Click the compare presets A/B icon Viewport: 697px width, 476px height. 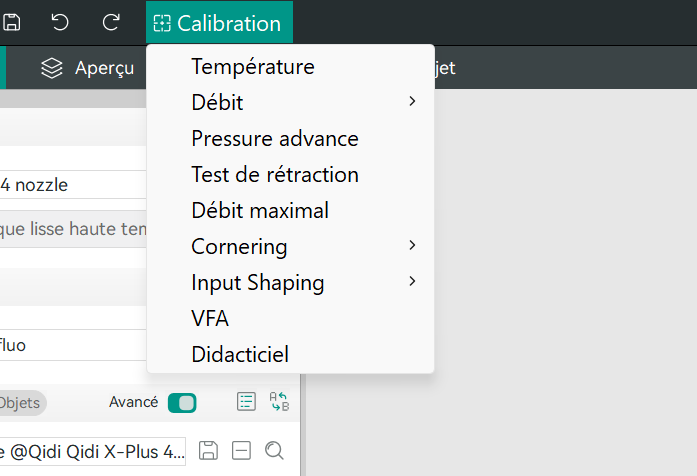(x=279, y=402)
